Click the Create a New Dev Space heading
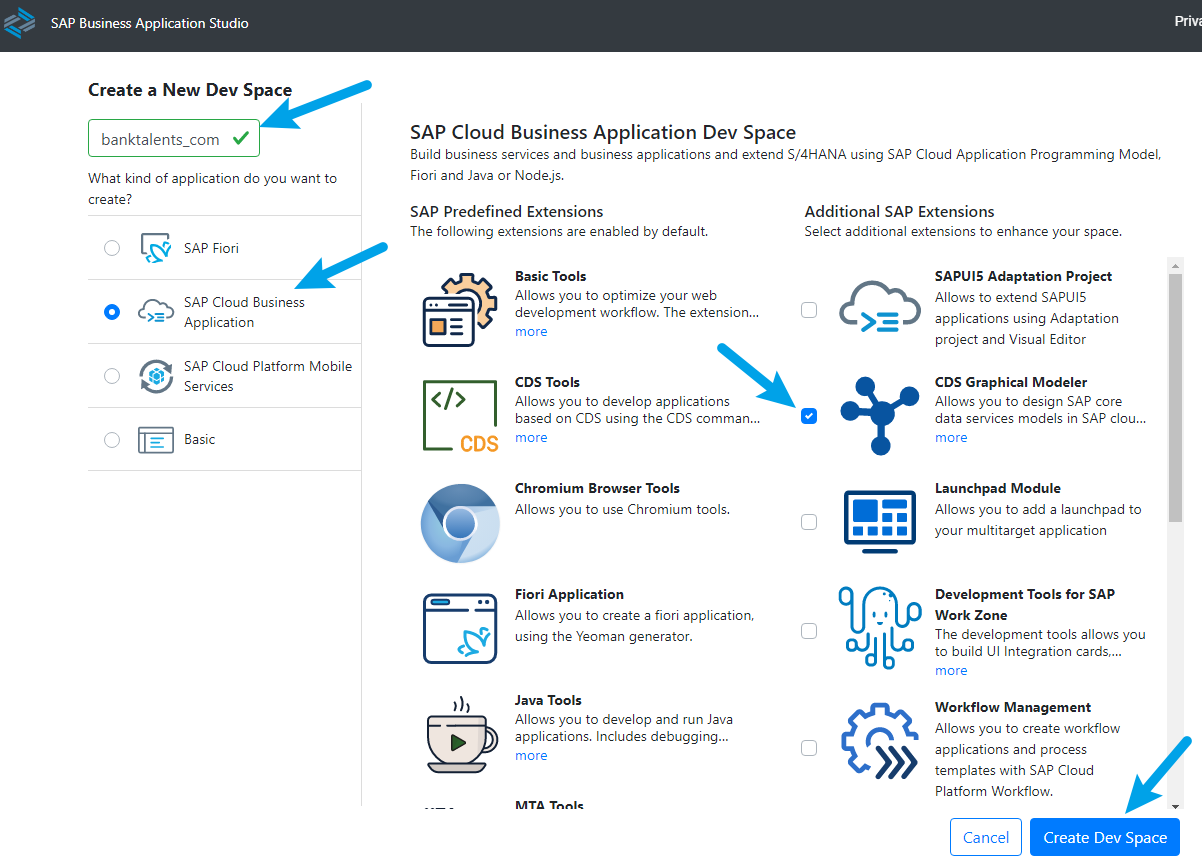This screenshot has width=1202, height=861. click(190, 90)
